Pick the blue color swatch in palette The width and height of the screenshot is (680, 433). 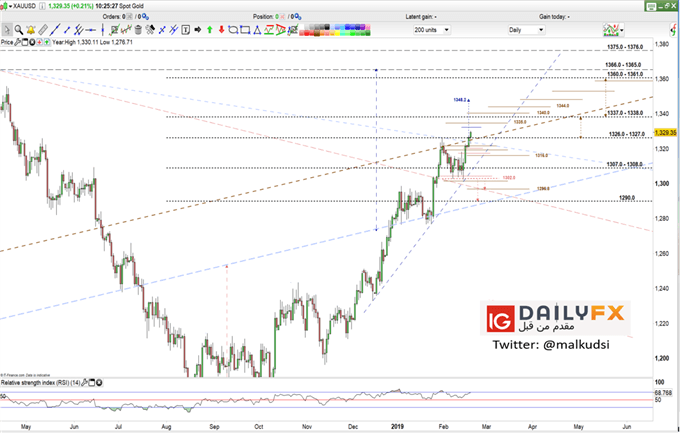[x=347, y=27]
